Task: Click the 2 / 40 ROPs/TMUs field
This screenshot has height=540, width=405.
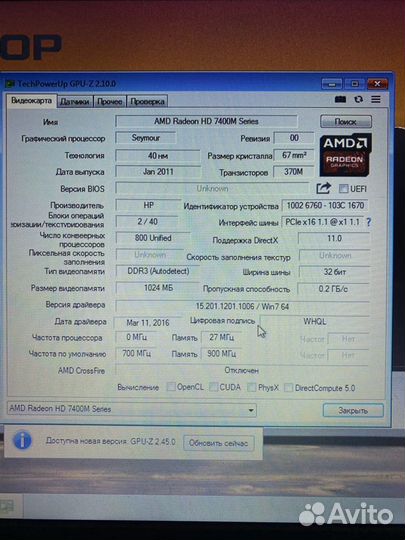Action: pos(147,221)
